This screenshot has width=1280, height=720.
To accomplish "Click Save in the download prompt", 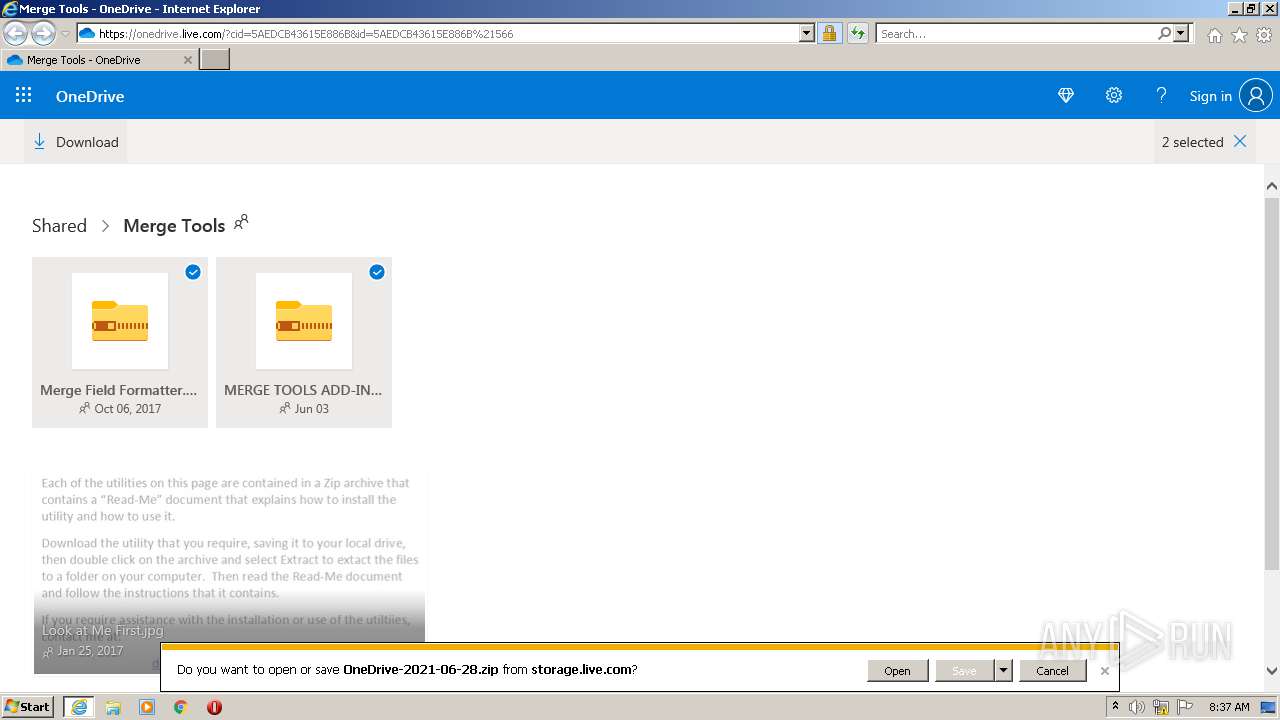I will tap(964, 671).
